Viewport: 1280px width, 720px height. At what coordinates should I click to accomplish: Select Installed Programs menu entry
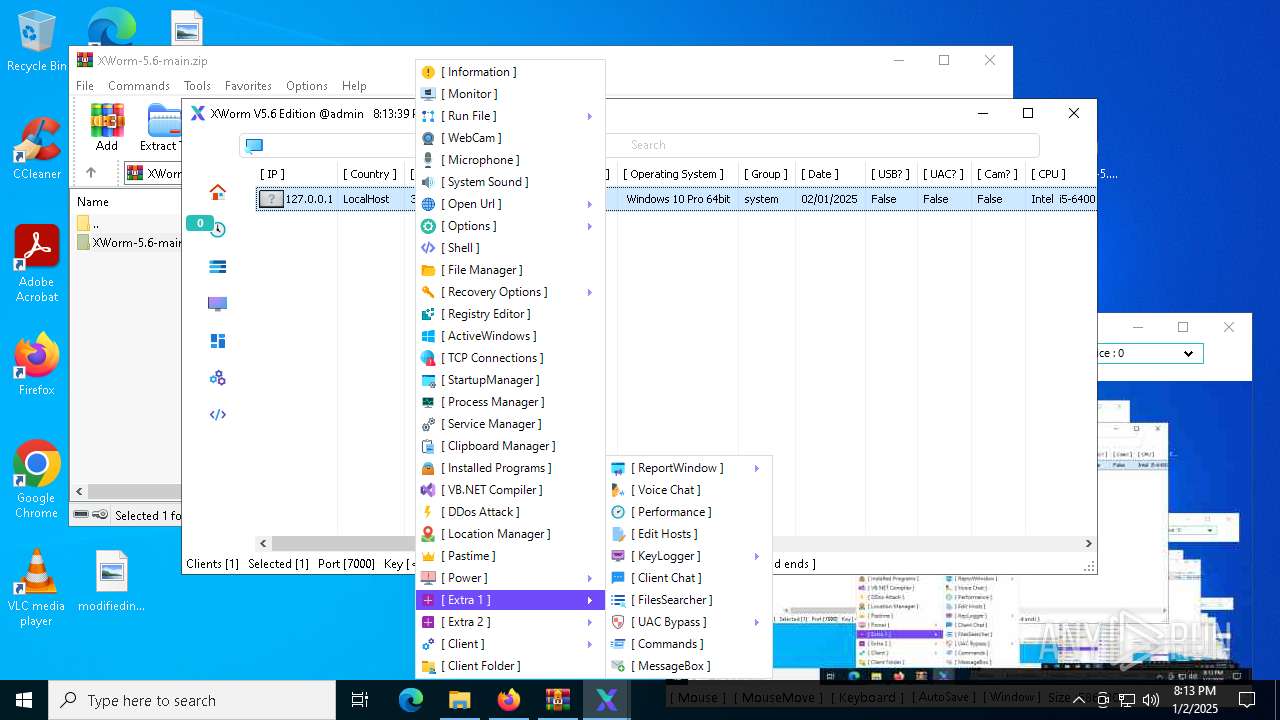[510, 468]
